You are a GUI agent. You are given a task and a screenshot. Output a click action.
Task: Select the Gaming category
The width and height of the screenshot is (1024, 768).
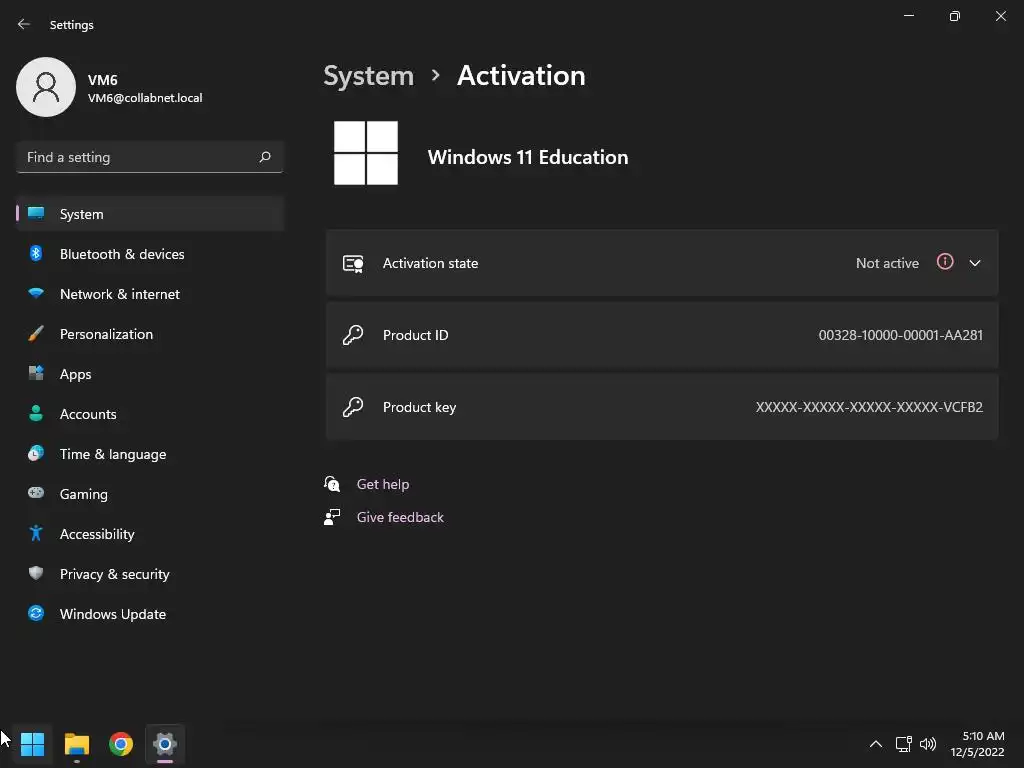click(x=150, y=493)
